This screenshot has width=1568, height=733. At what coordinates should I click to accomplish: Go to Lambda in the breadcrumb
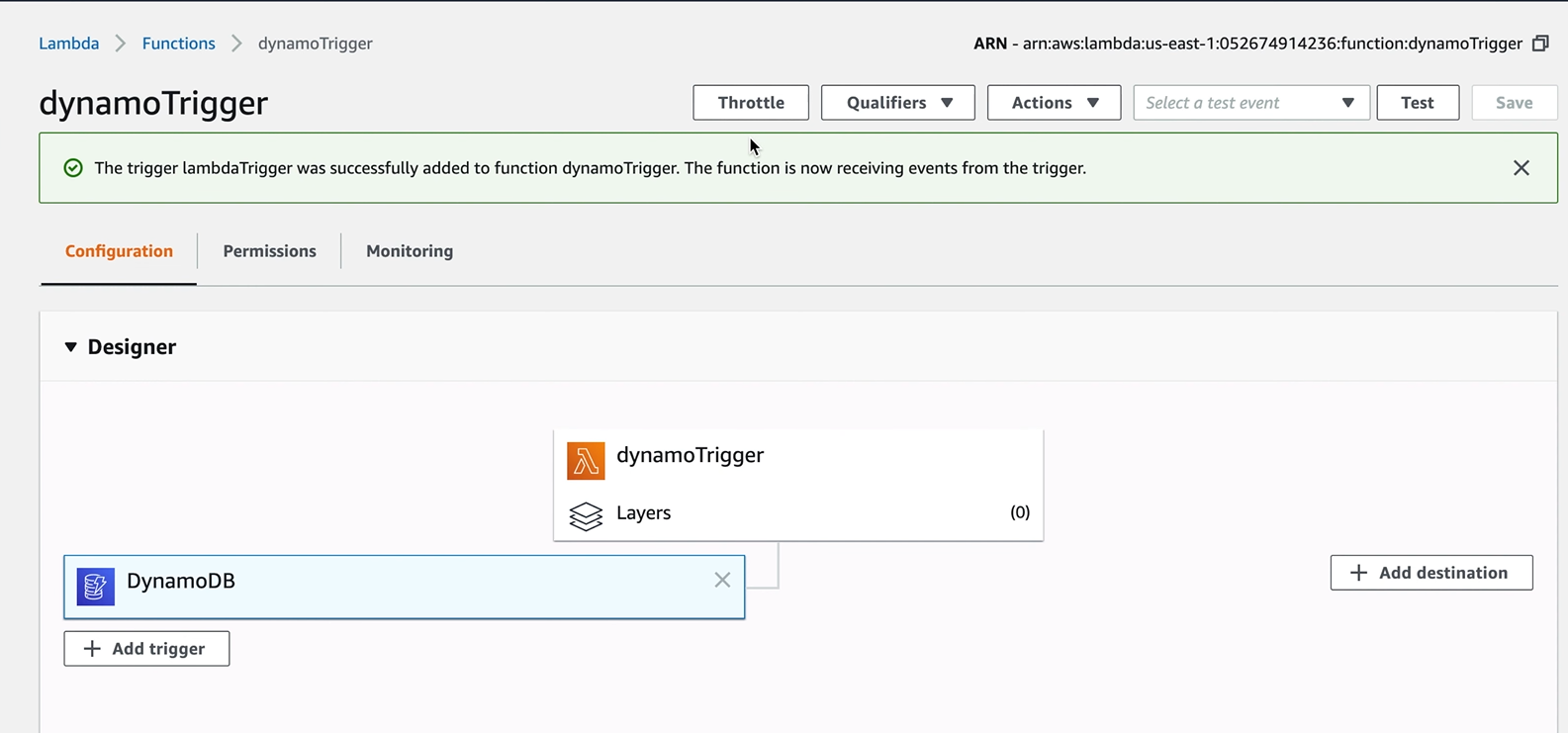(69, 44)
